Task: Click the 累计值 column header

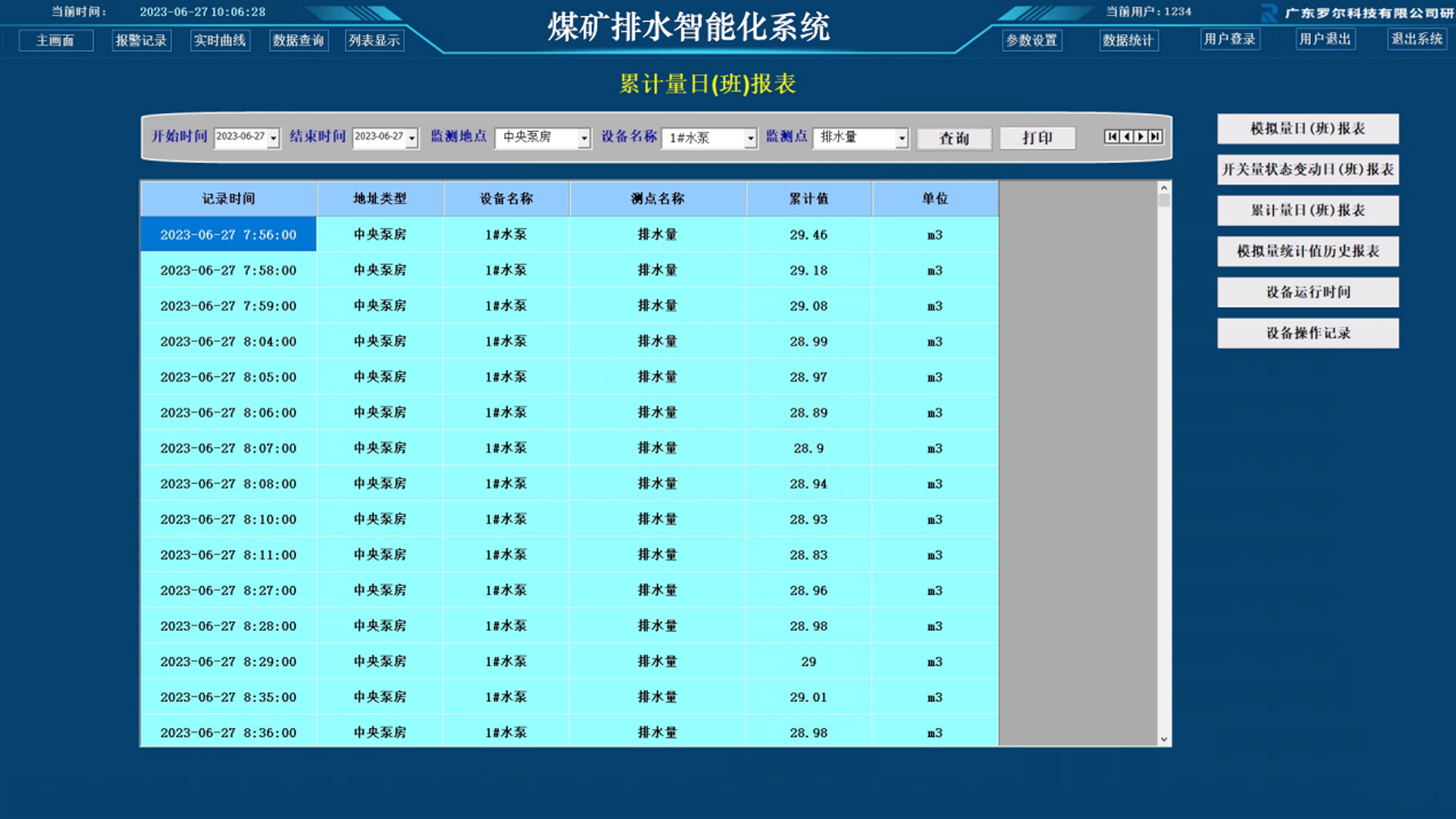Action: point(809,199)
